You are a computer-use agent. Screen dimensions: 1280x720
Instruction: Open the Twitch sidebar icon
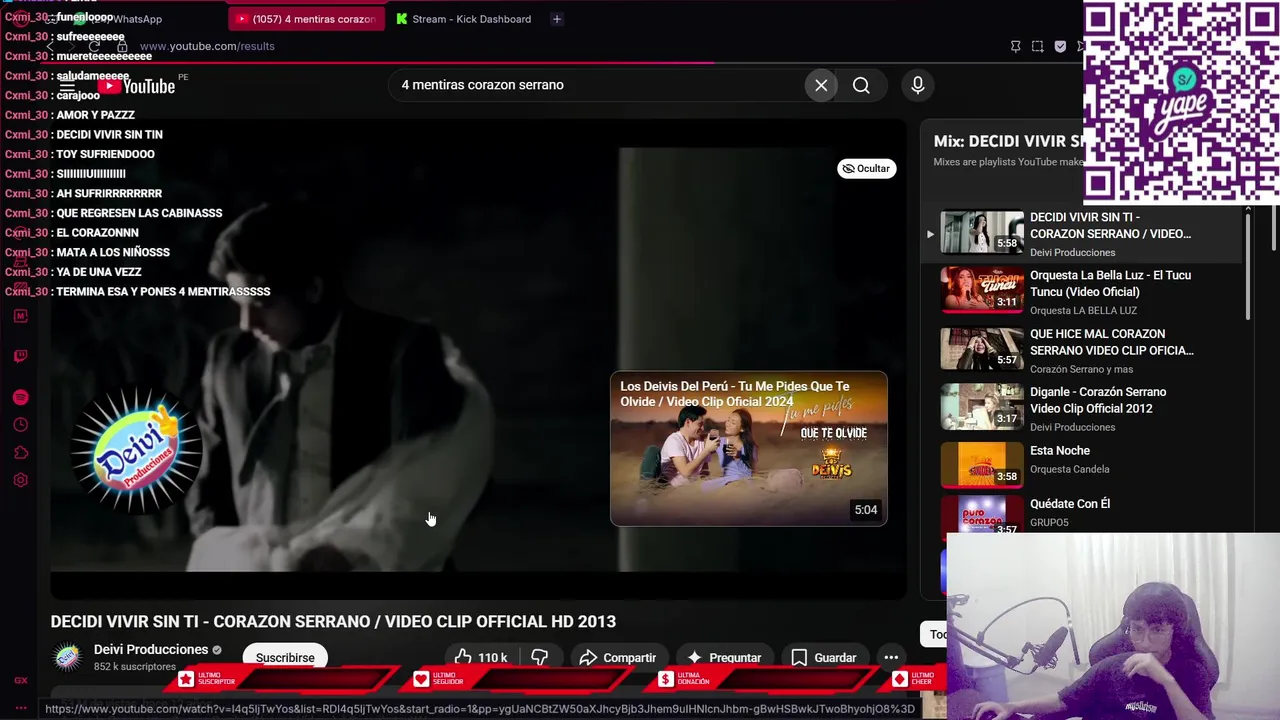(x=20, y=356)
